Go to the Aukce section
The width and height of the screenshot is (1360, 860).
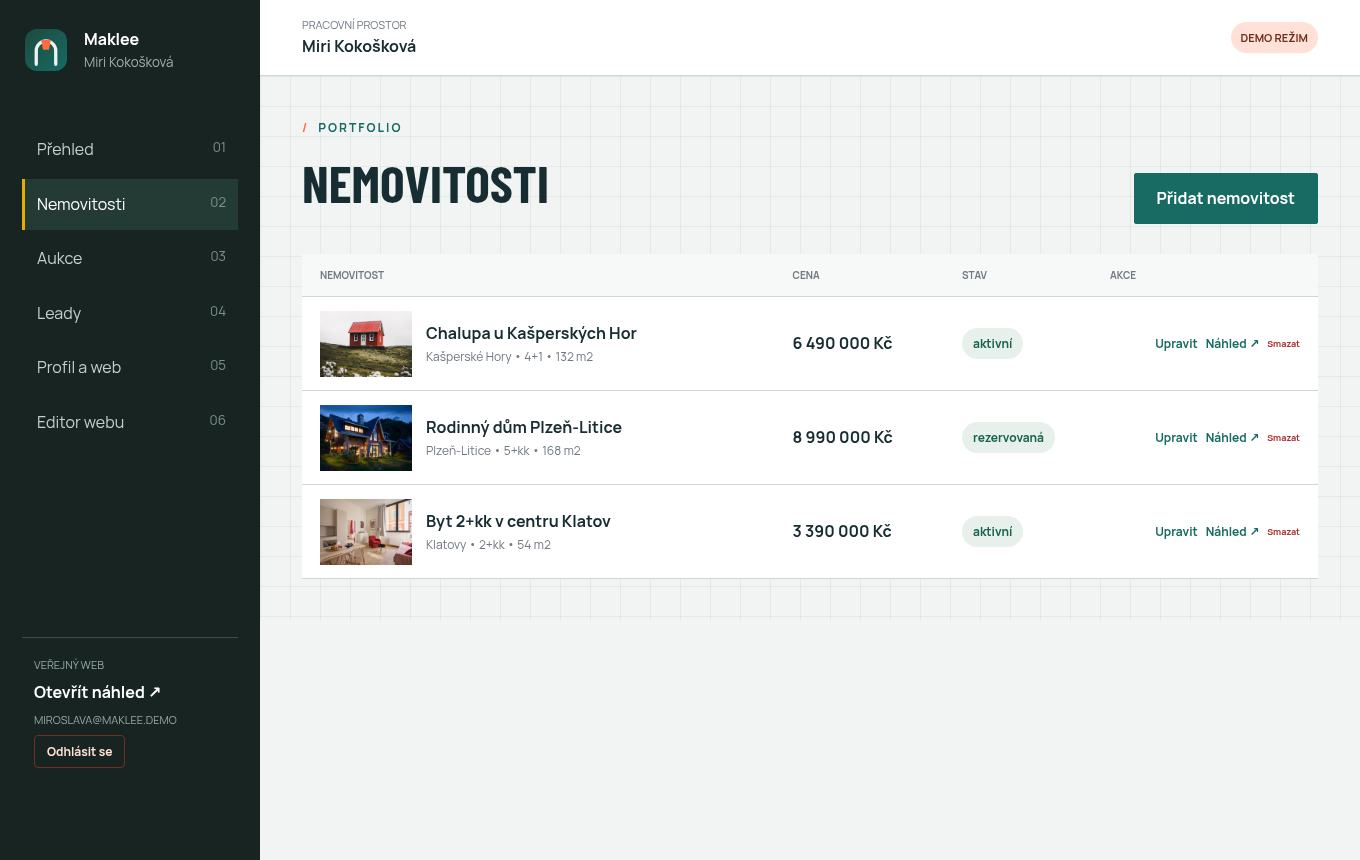[130, 258]
